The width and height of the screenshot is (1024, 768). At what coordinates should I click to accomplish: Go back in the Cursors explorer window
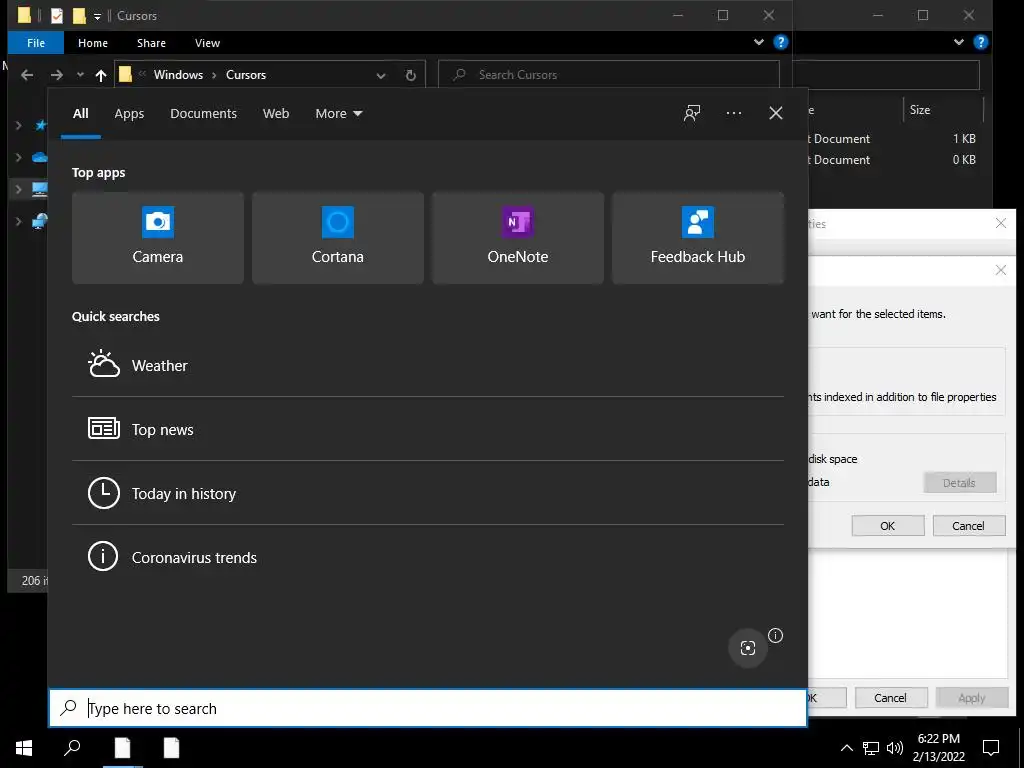click(x=27, y=75)
